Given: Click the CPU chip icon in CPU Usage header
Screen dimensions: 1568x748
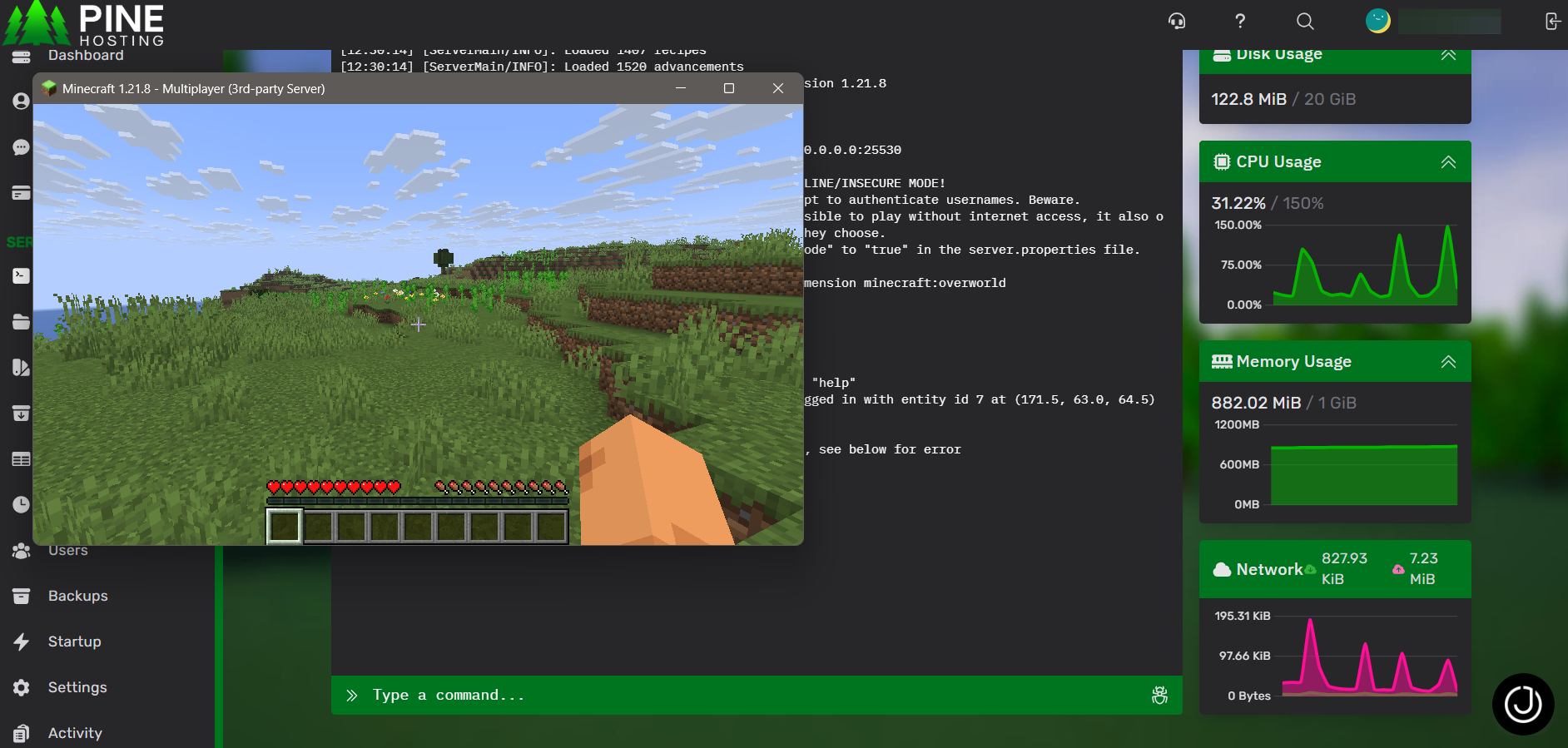Looking at the screenshot, I should pos(1222,162).
